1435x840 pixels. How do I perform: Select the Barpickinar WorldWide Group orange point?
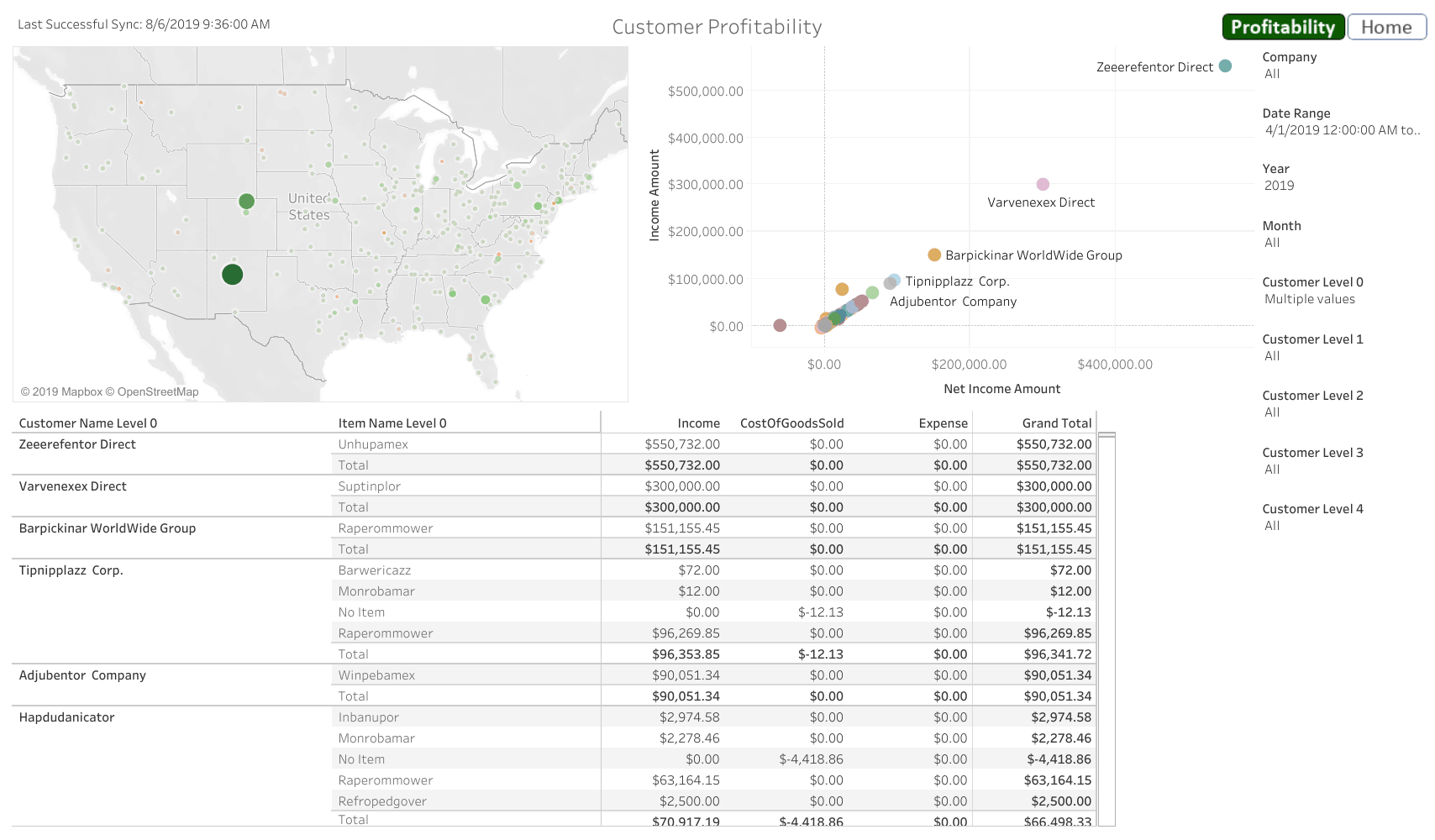(x=934, y=255)
